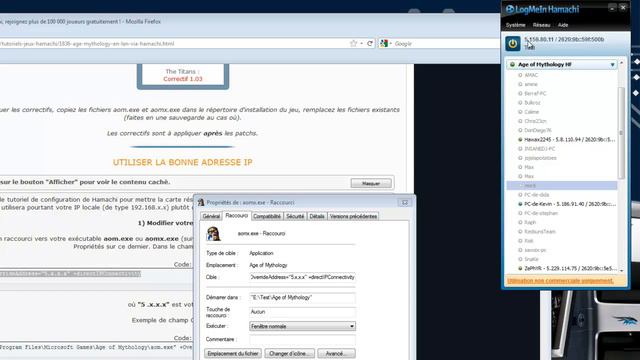The height and width of the screenshot is (360, 640).
Task: Open the Réseau menu in Hamachi
Action: tap(541, 25)
